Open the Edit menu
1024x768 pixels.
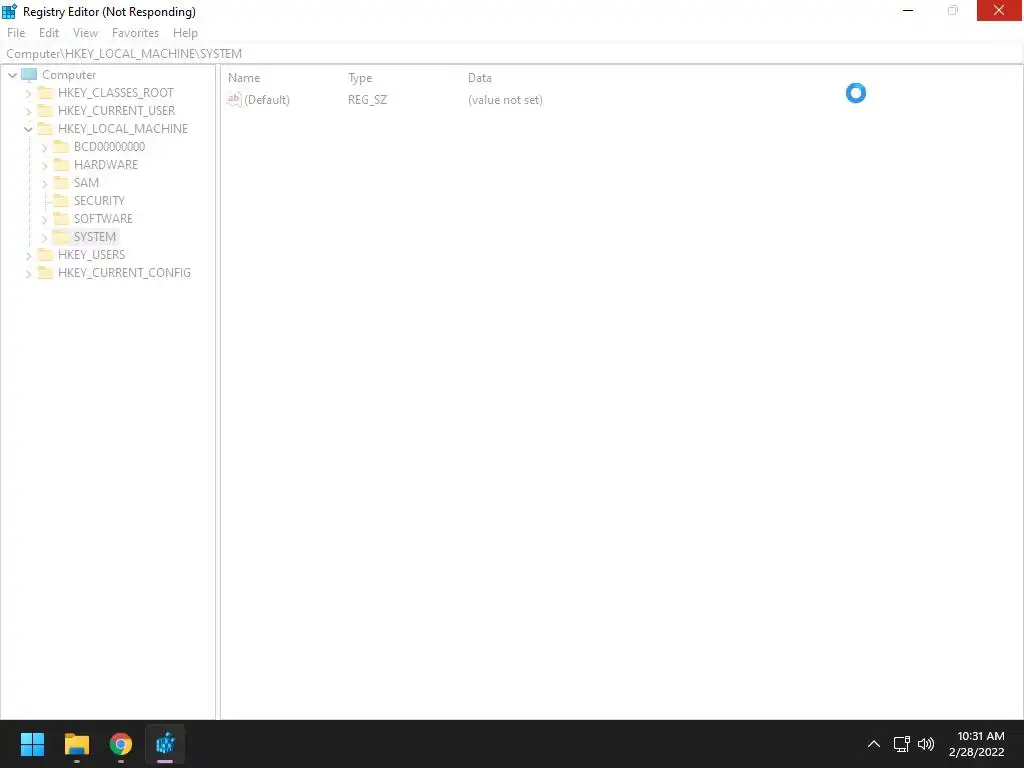click(x=49, y=33)
